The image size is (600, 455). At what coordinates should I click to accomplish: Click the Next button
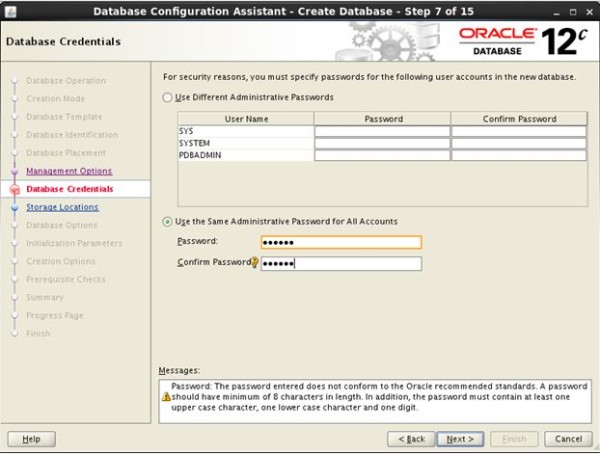pyautogui.click(x=460, y=439)
